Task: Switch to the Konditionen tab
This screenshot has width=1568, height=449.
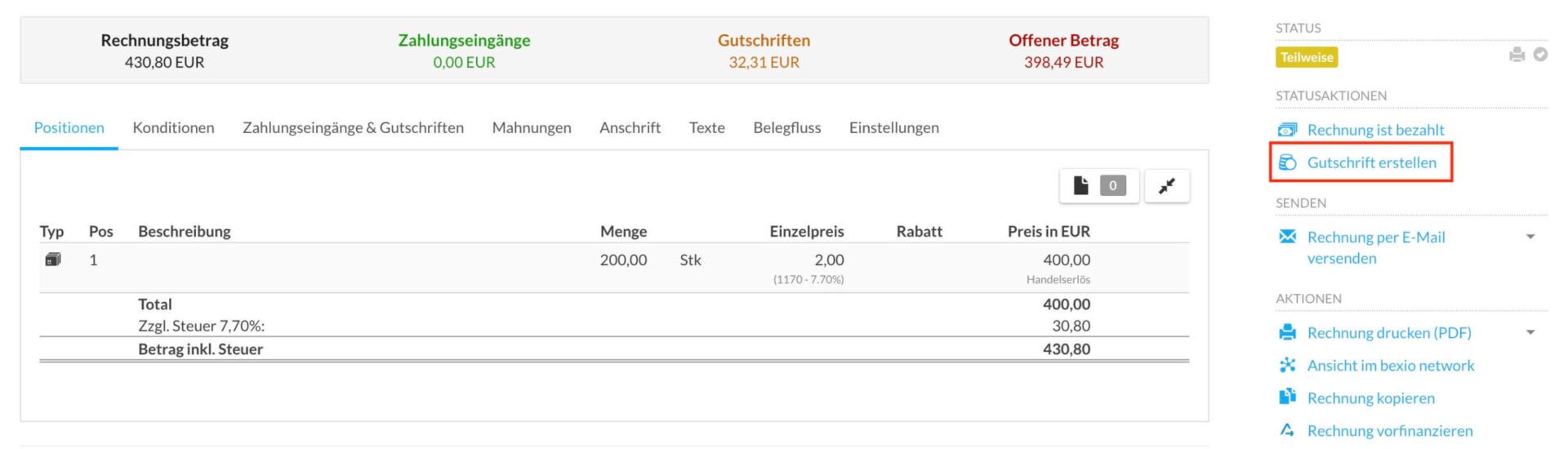Action: (x=173, y=127)
